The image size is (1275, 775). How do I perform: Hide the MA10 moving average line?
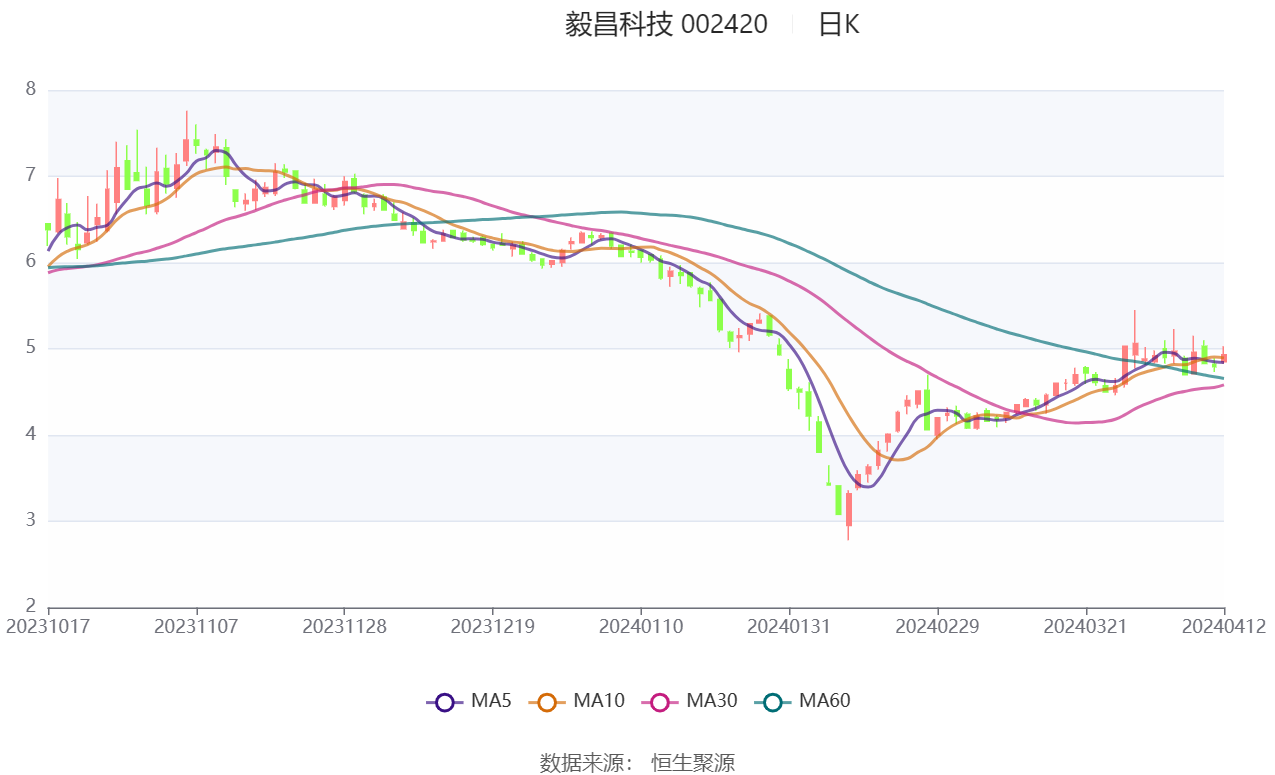(547, 702)
